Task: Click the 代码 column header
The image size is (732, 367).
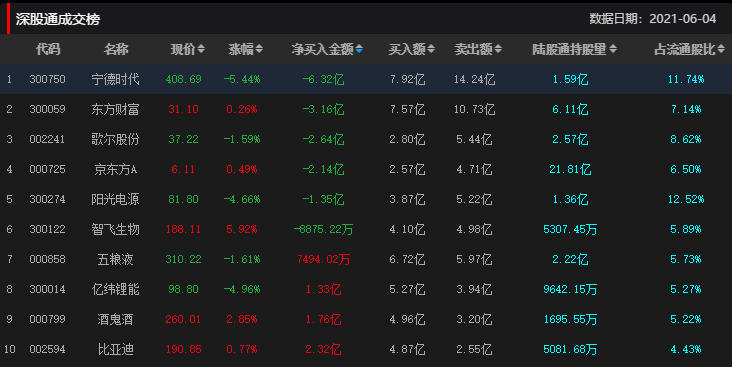Action: (x=48, y=49)
